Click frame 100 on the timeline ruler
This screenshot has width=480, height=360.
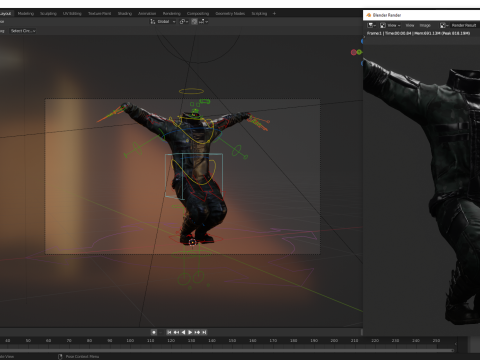(x=130, y=341)
